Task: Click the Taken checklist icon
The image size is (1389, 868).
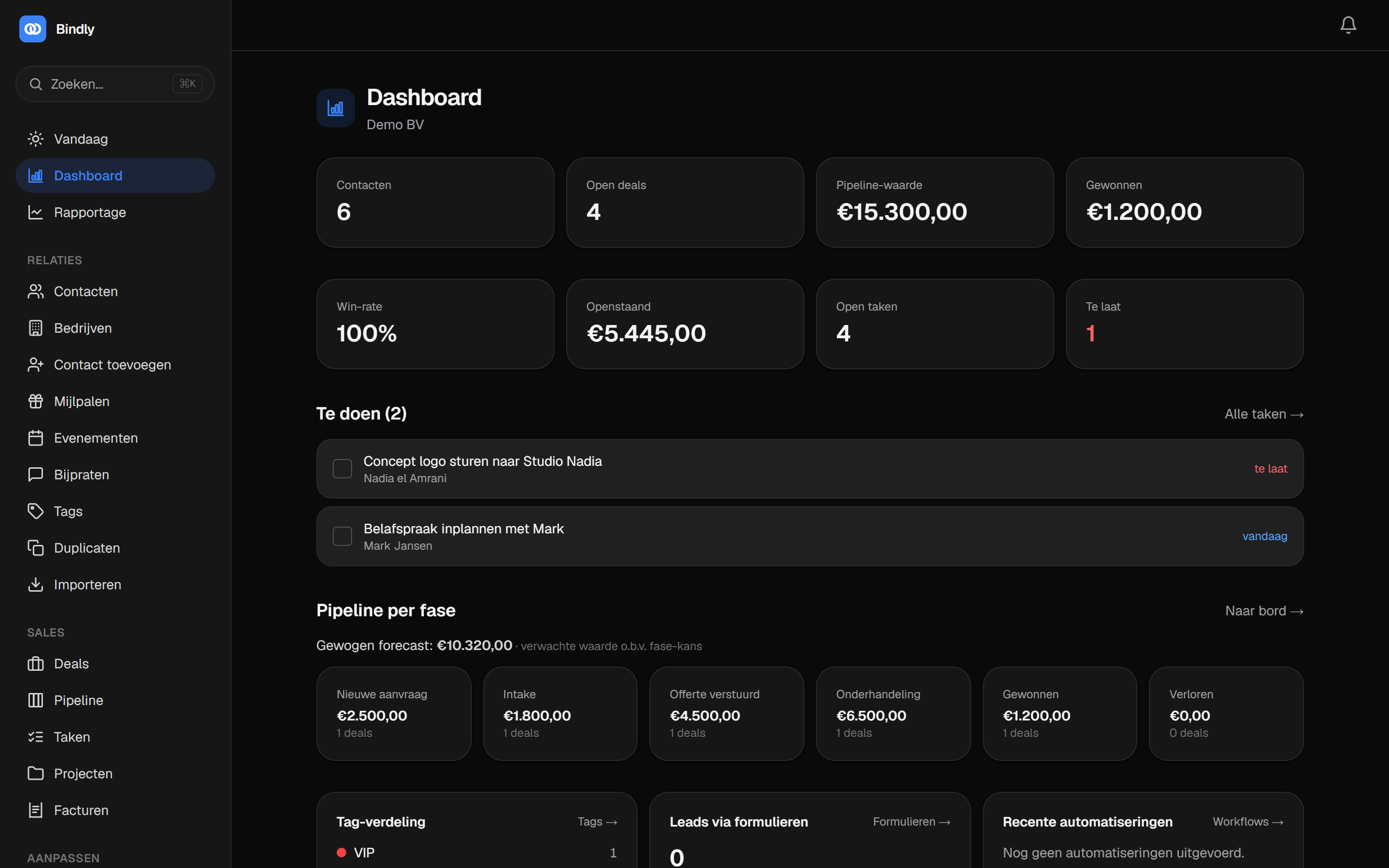Action: pyautogui.click(x=36, y=737)
